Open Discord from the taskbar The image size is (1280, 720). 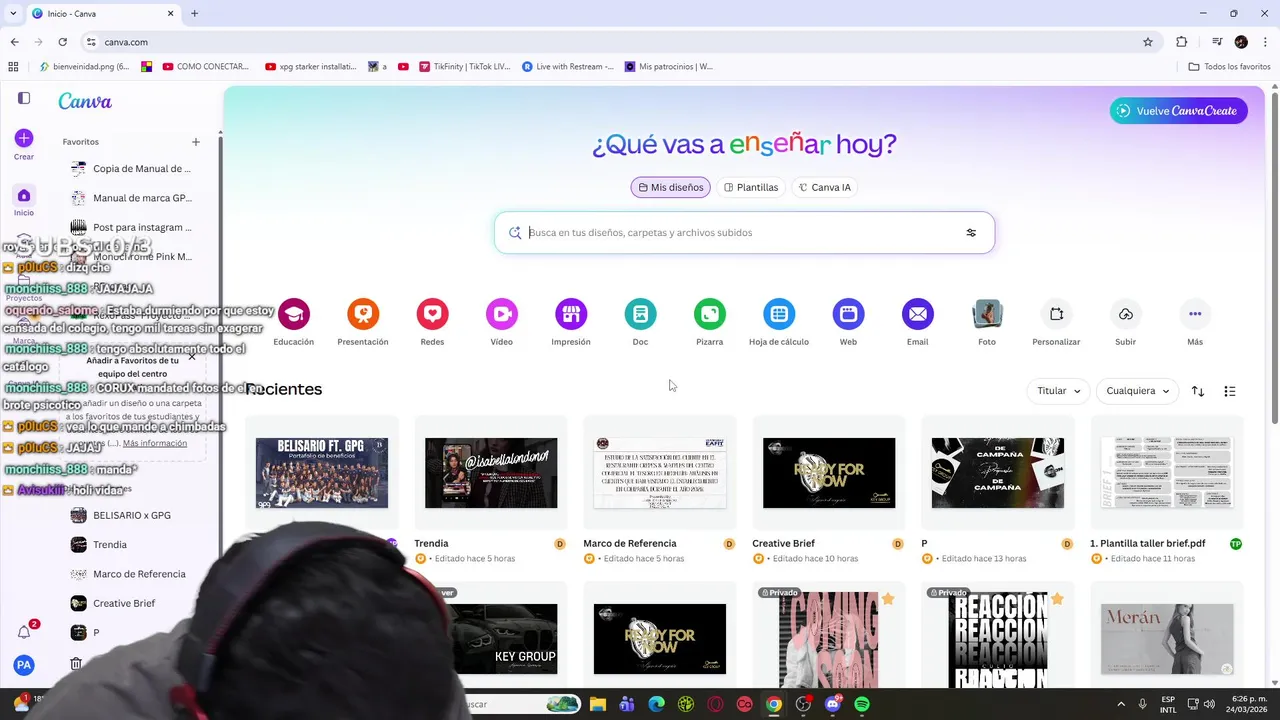click(x=833, y=704)
